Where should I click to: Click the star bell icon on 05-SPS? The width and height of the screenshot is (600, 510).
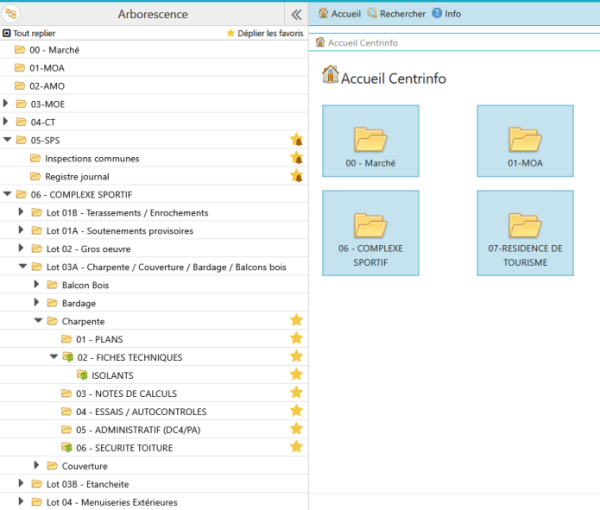[x=296, y=140]
